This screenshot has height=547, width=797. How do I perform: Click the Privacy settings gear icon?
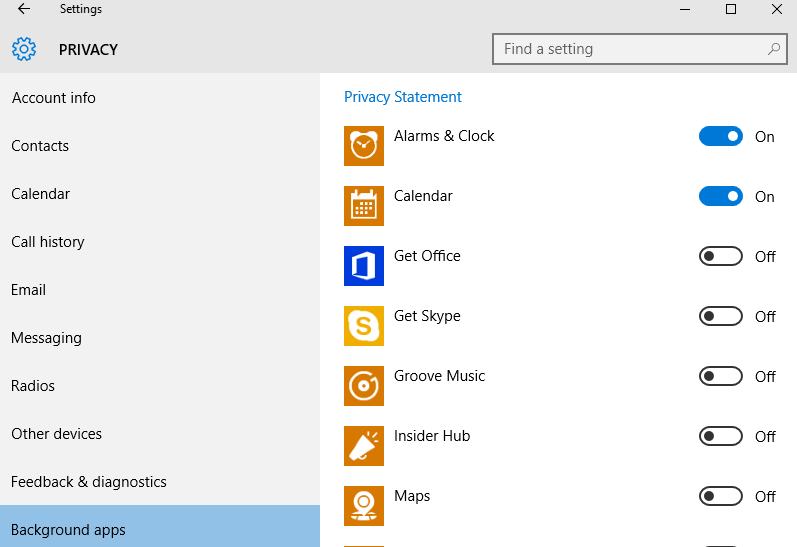[x=24, y=49]
